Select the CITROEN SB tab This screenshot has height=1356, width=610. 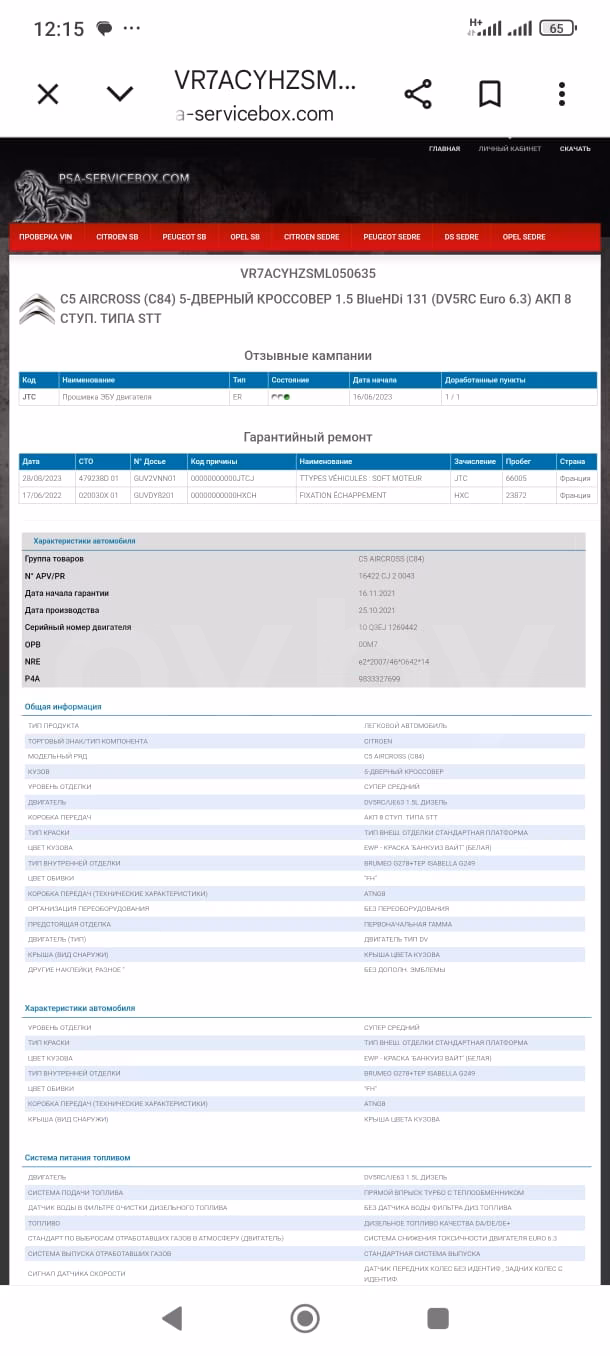click(117, 237)
